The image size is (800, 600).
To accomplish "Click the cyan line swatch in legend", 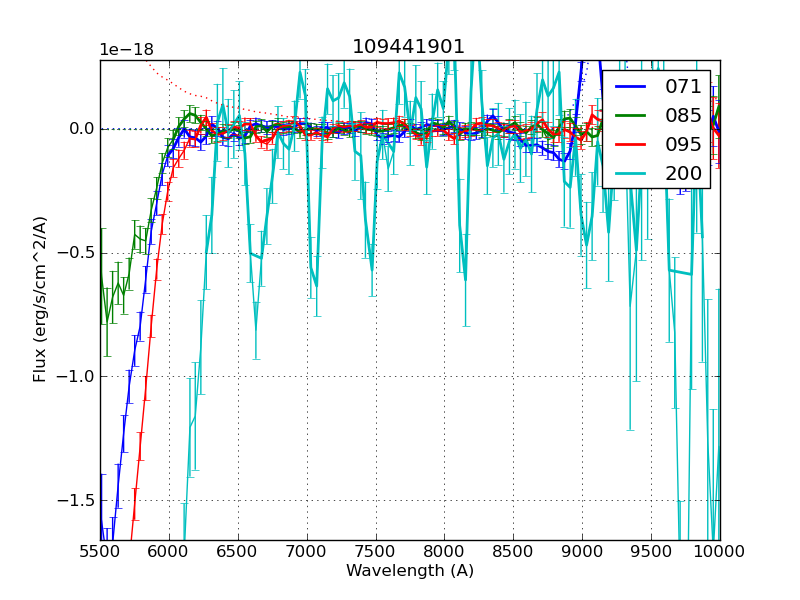I will (x=630, y=173).
